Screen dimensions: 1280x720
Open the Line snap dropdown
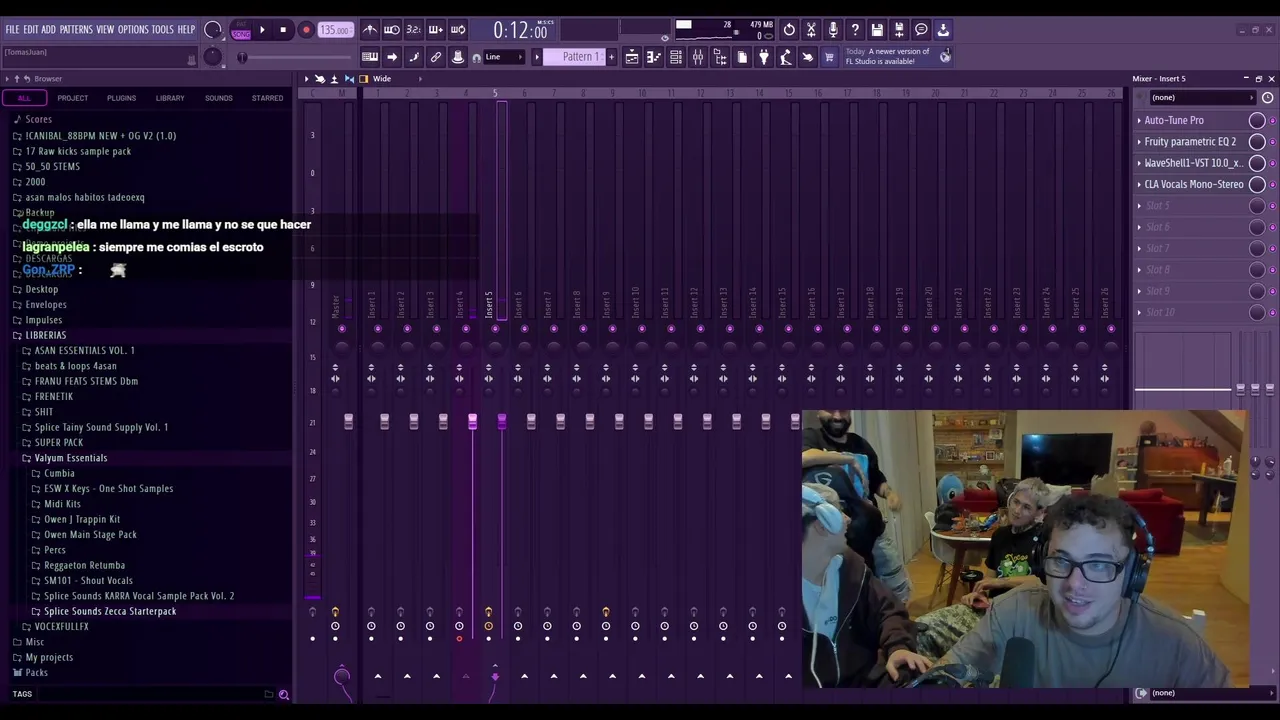coord(505,57)
